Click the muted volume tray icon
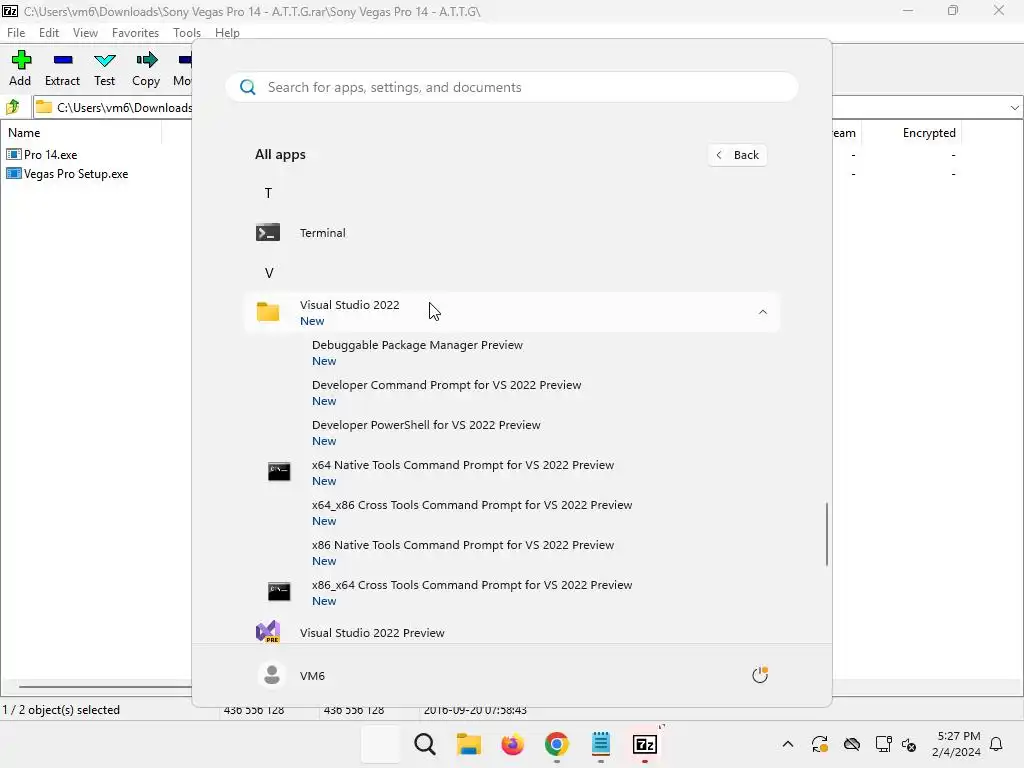Screen dimensions: 1024x768 [x=908, y=744]
